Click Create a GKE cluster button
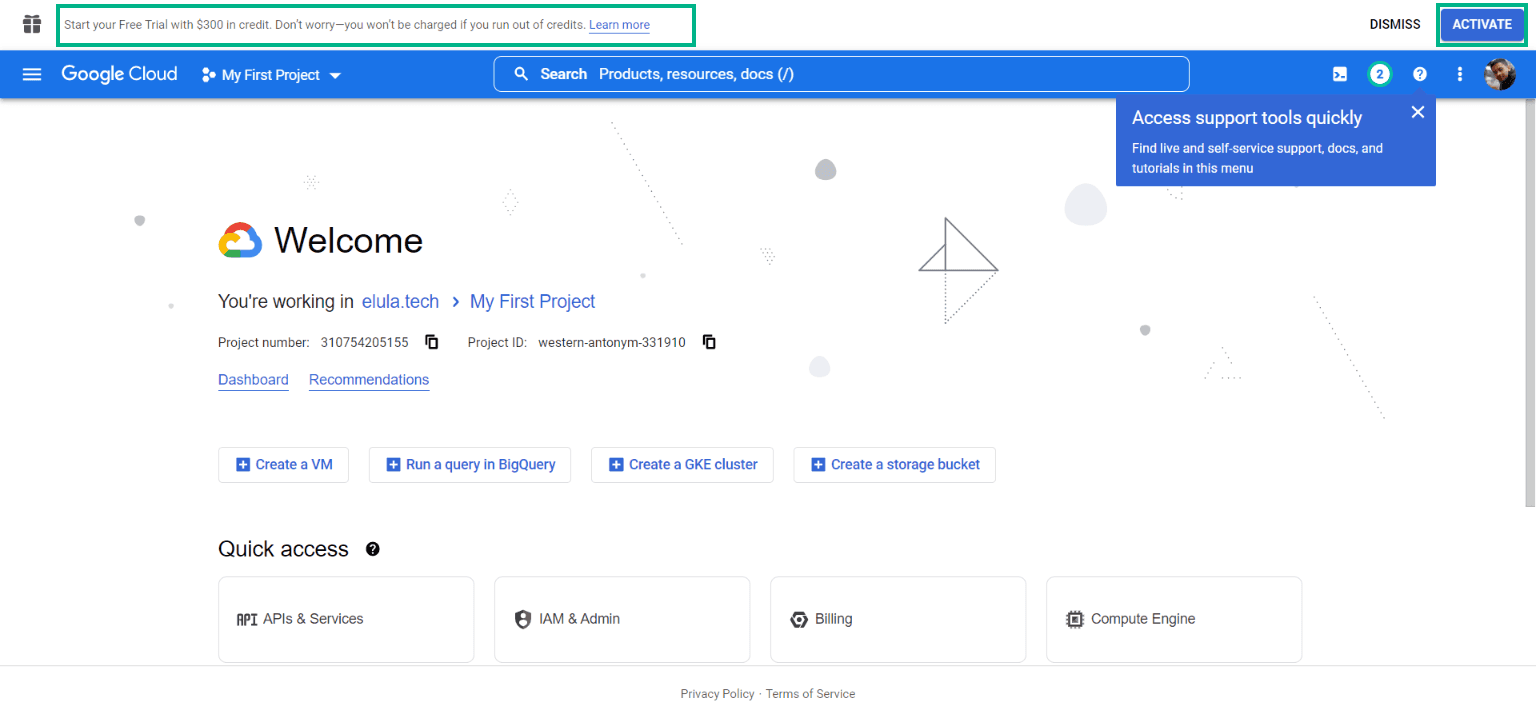This screenshot has height=722, width=1536. click(682, 465)
